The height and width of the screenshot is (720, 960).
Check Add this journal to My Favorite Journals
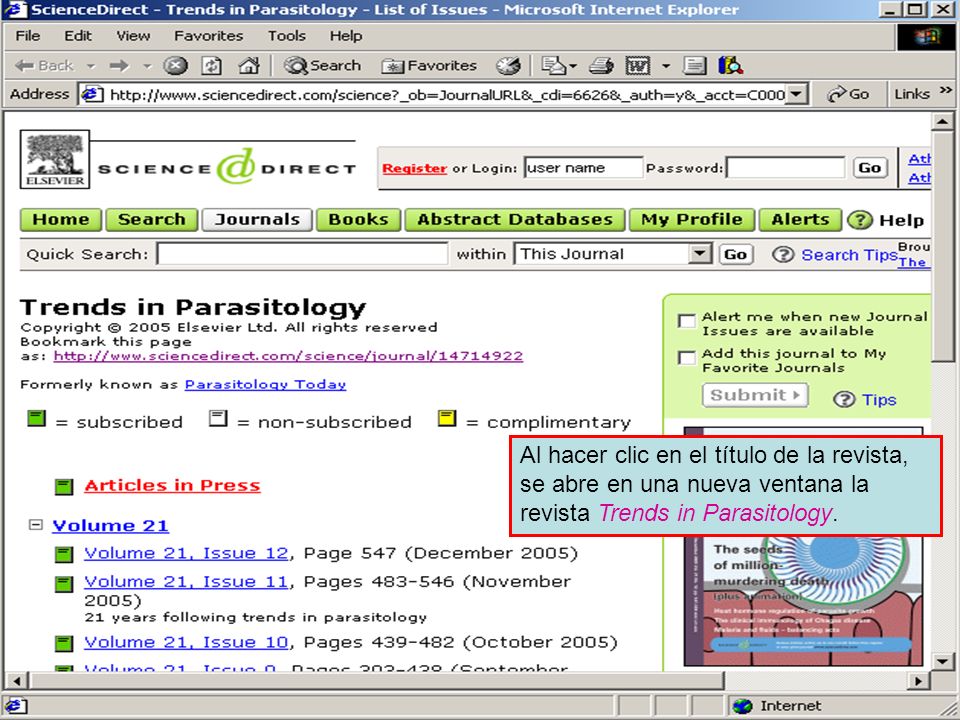(687, 357)
